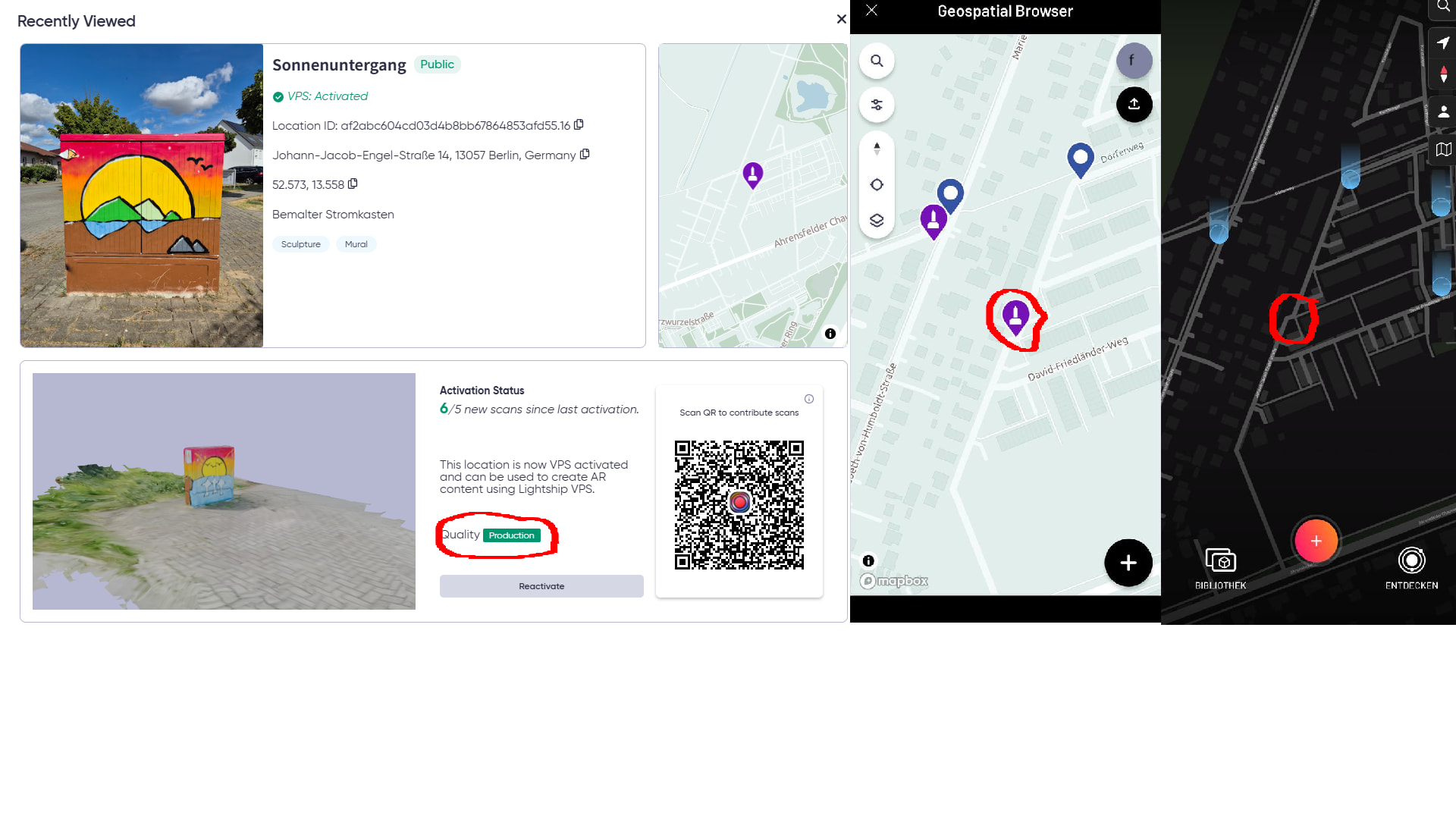1456x819 pixels.
Task: Show info for QR scan contribution
Action: pyautogui.click(x=809, y=399)
